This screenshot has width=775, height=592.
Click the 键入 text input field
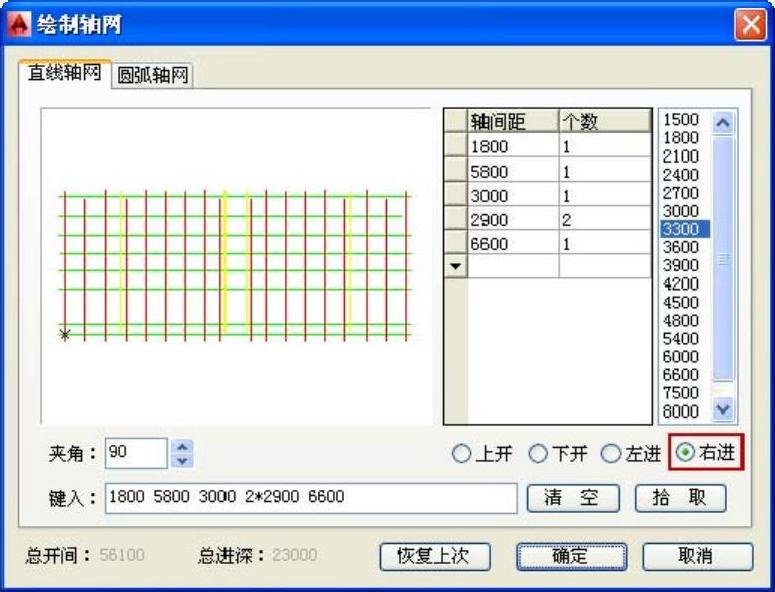(x=311, y=498)
